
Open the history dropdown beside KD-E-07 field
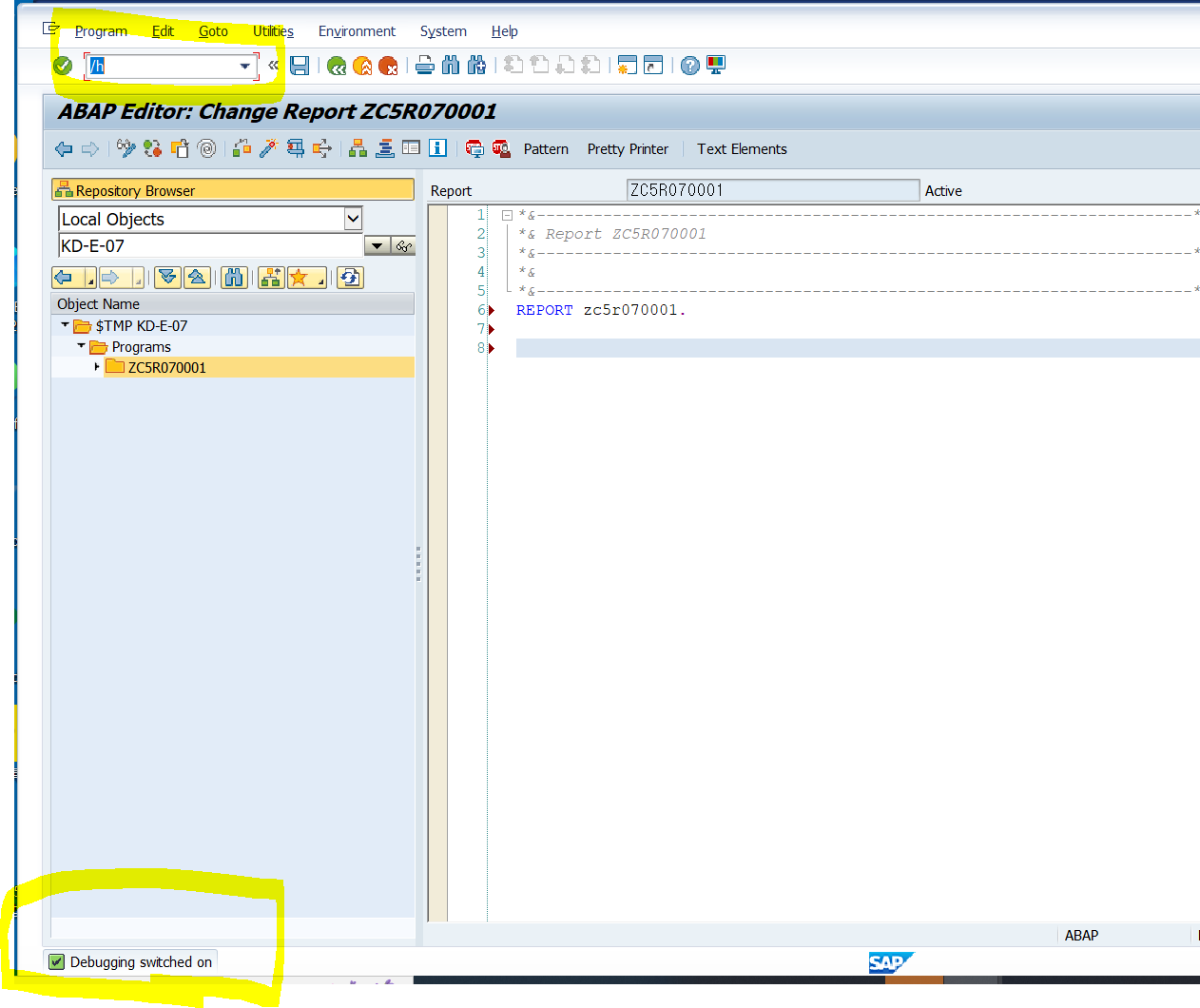coord(377,246)
